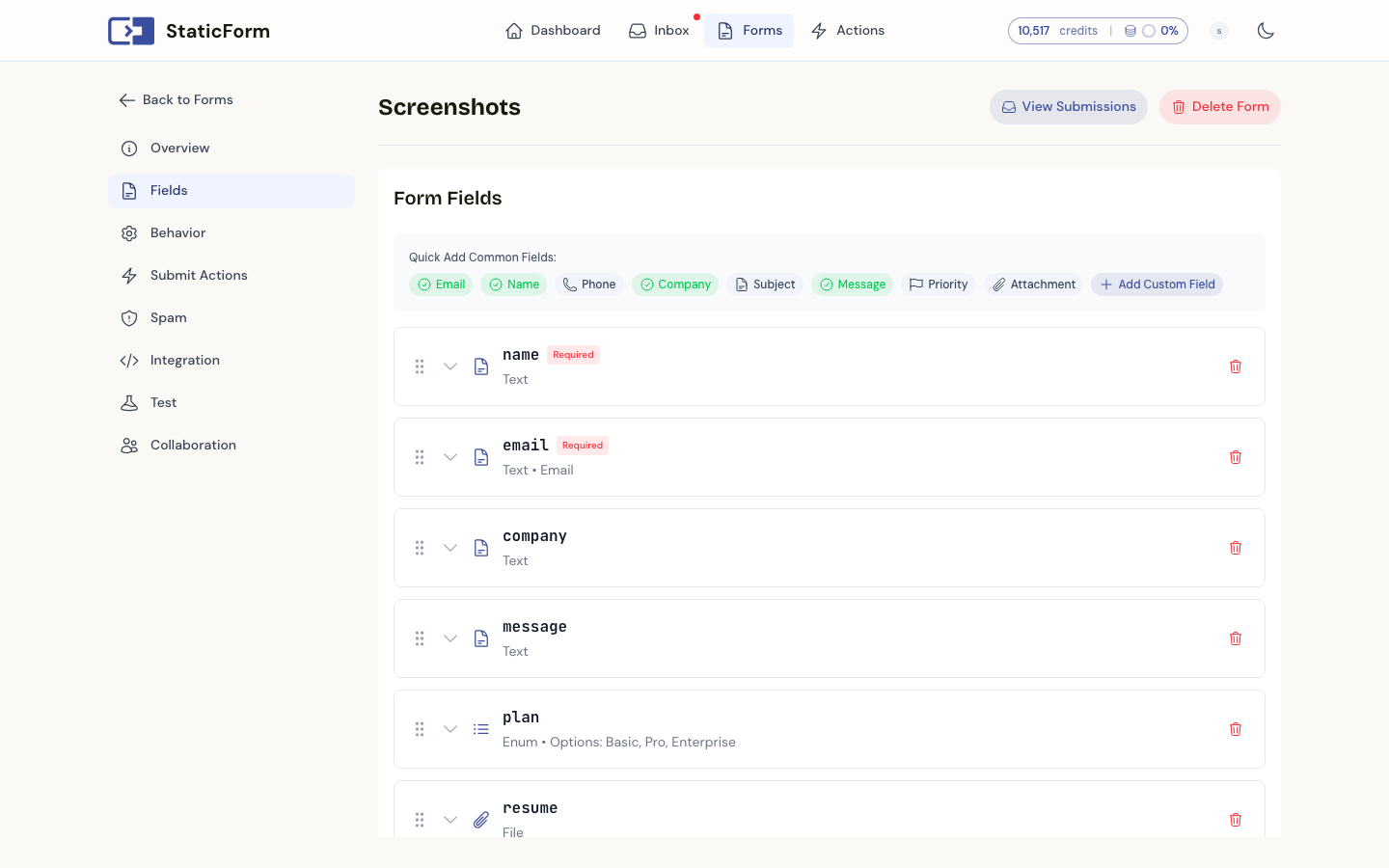Click the Required badge on name
The image size is (1389, 868).
tap(574, 355)
